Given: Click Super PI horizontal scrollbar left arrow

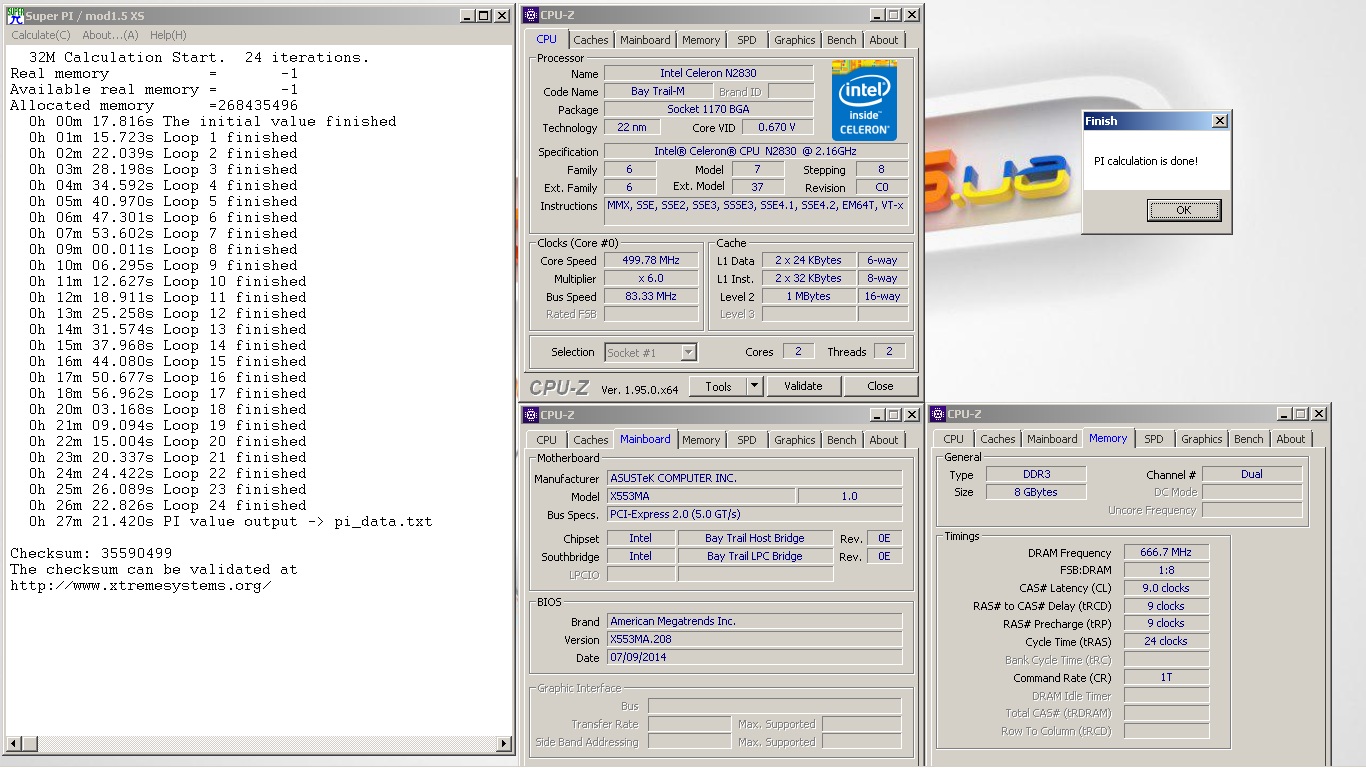Looking at the screenshot, I should [x=13, y=744].
